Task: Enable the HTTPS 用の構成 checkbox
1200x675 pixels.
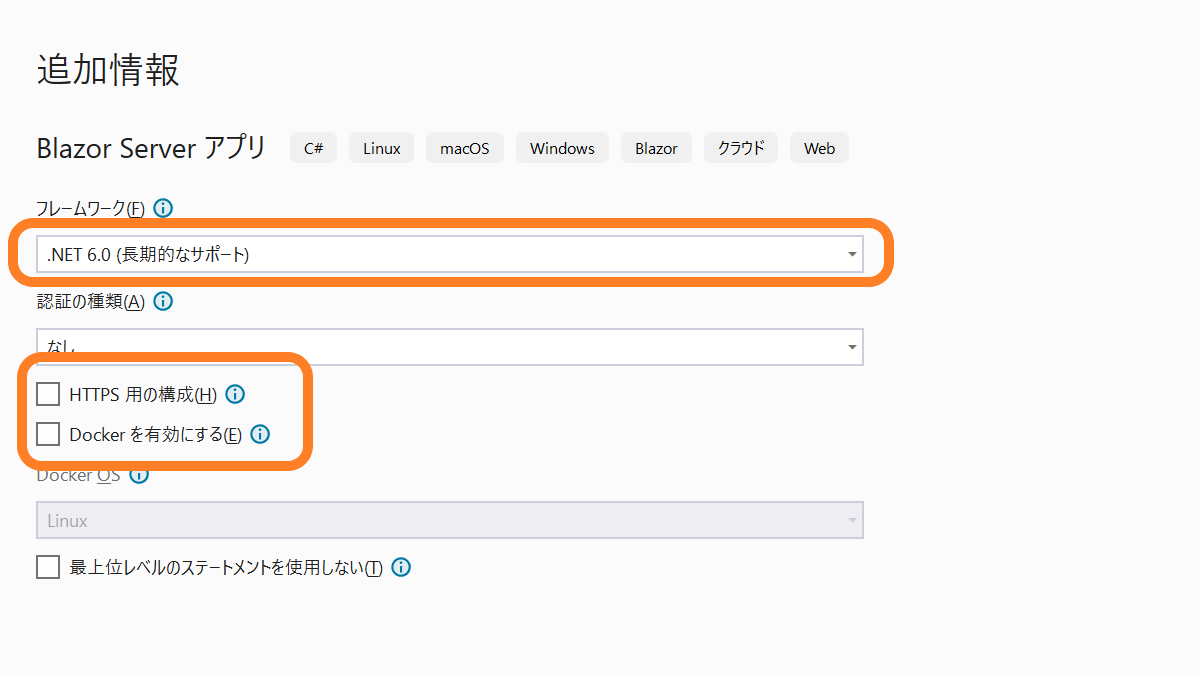Action: [48, 394]
